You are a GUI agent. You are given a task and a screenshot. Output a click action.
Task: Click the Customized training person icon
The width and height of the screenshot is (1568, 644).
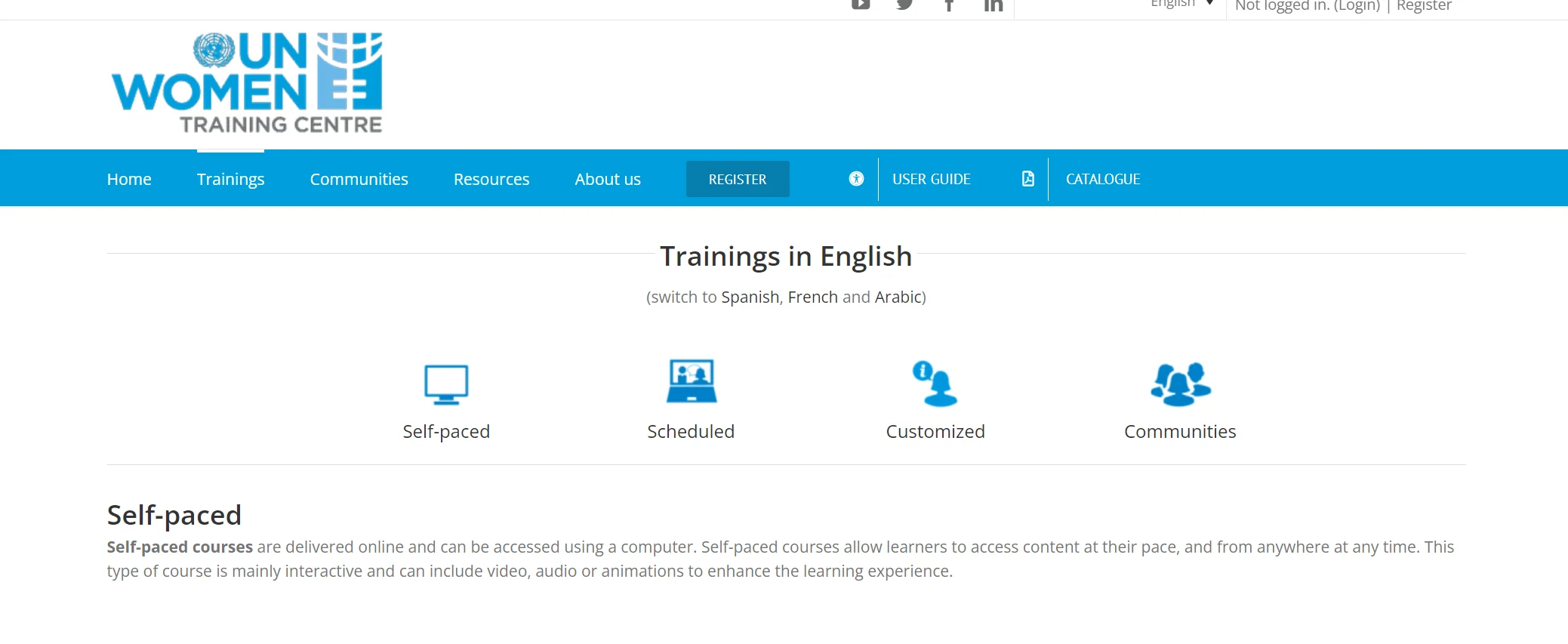[x=935, y=384]
